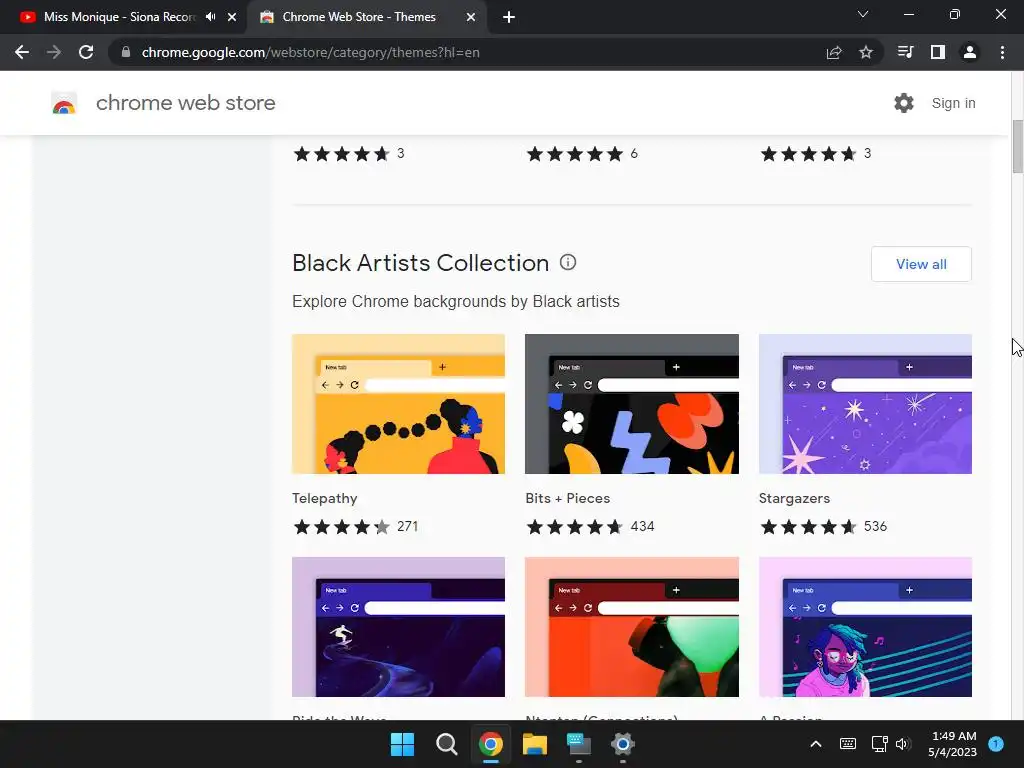
Task: Open touch keyboard tray icon
Action: tap(848, 744)
